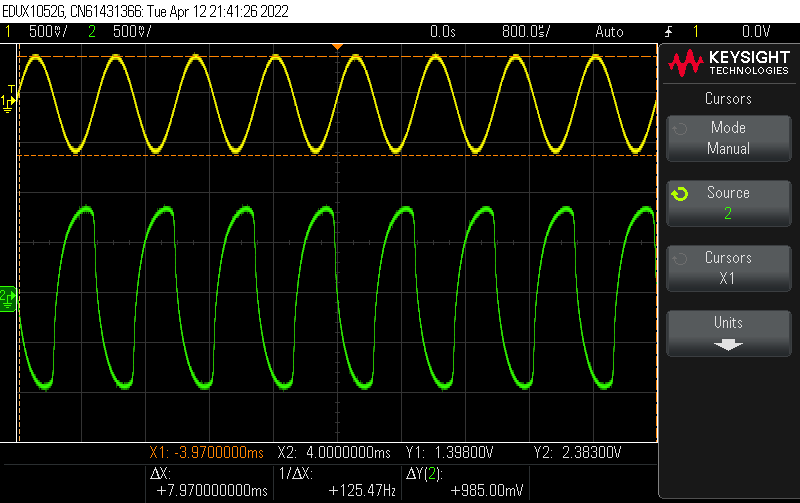Click the green rotary knob icon on Source

tap(679, 194)
